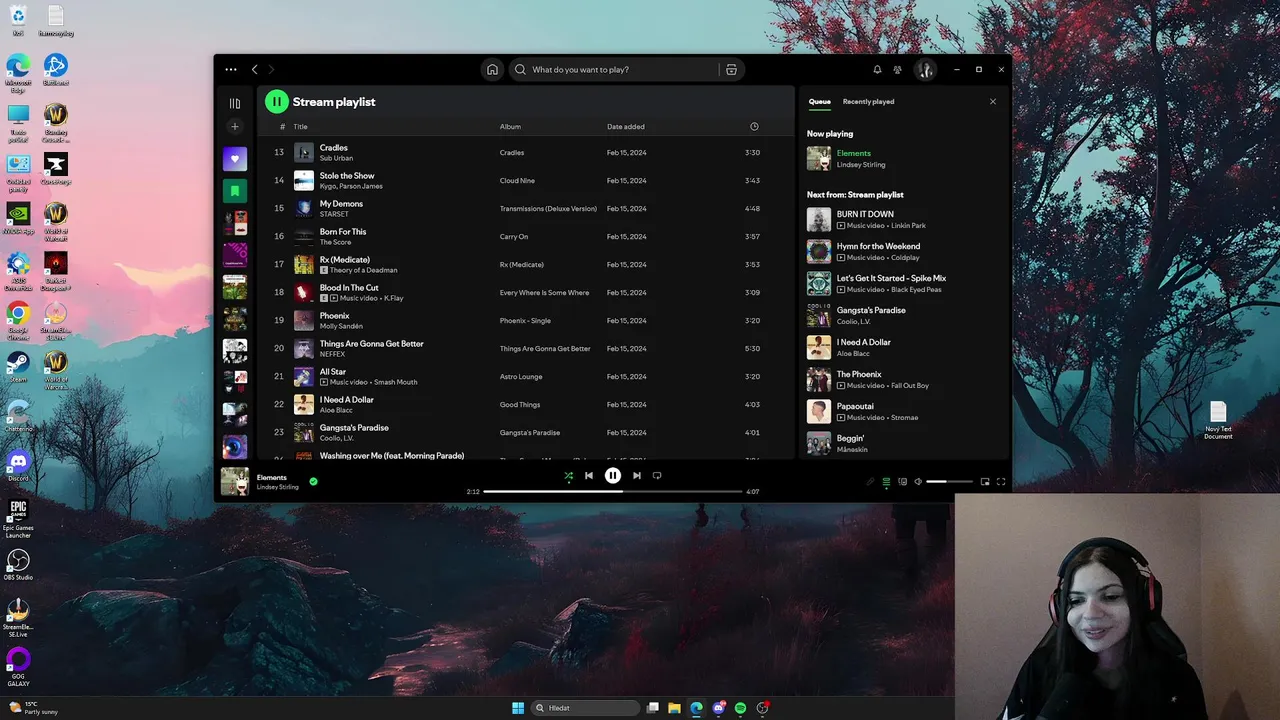Viewport: 1280px width, 720px height.
Task: Create a playlist with plus button
Action: coord(235,127)
